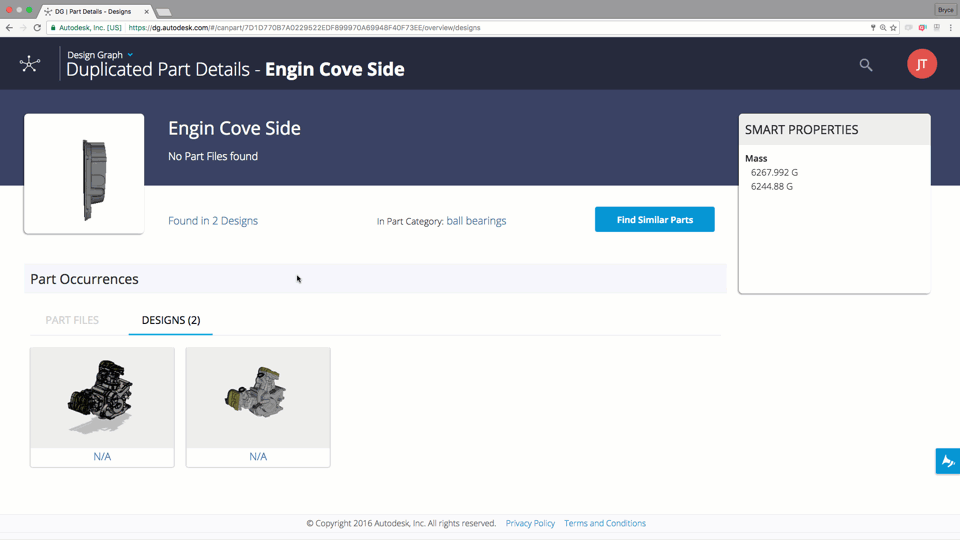The image size is (960, 540).
Task: Click the grey speech bubble extension icon
Action: point(909,28)
